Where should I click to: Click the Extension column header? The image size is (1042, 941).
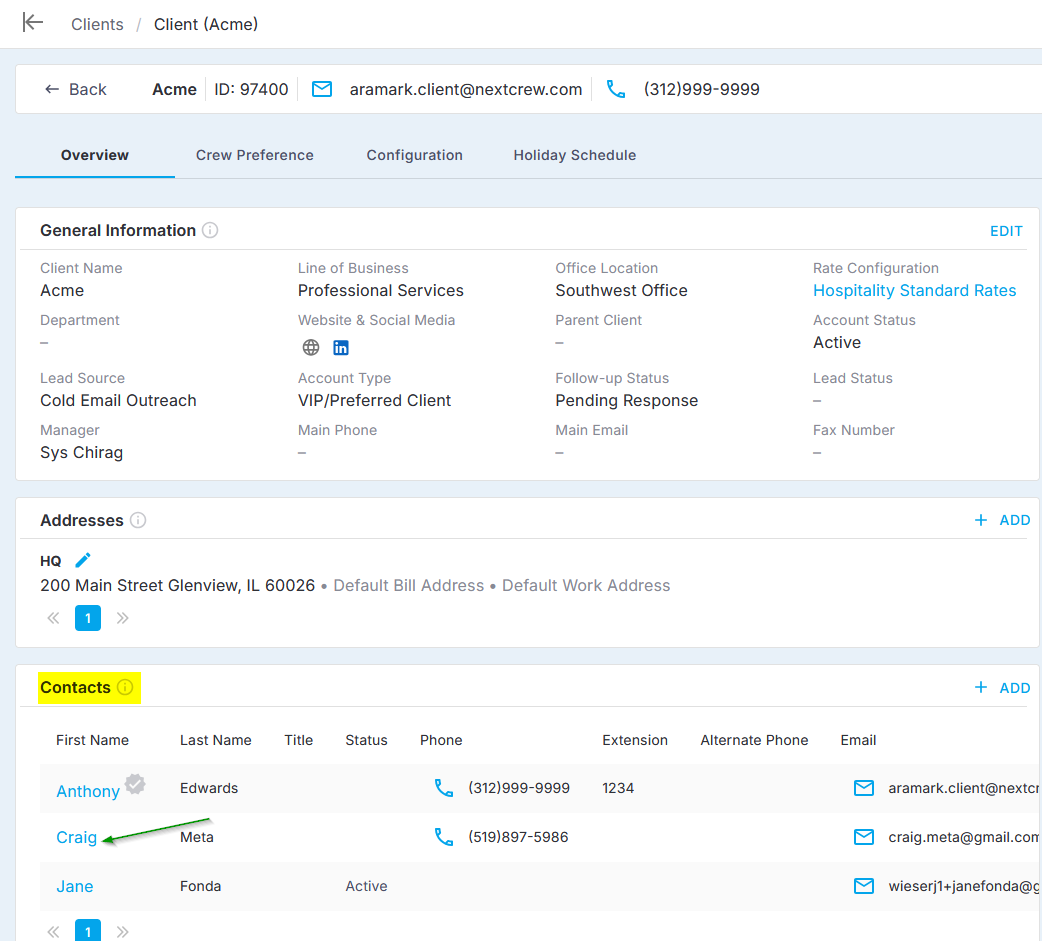(x=635, y=740)
